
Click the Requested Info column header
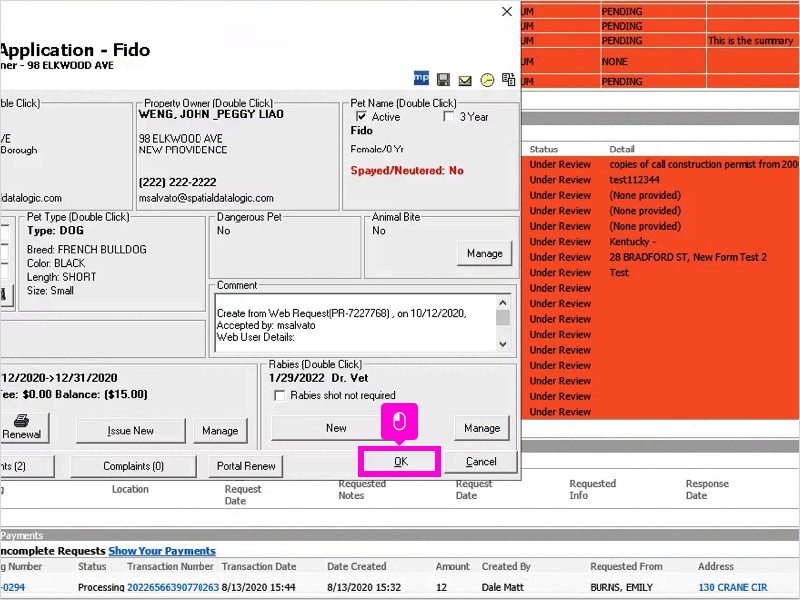coord(592,489)
